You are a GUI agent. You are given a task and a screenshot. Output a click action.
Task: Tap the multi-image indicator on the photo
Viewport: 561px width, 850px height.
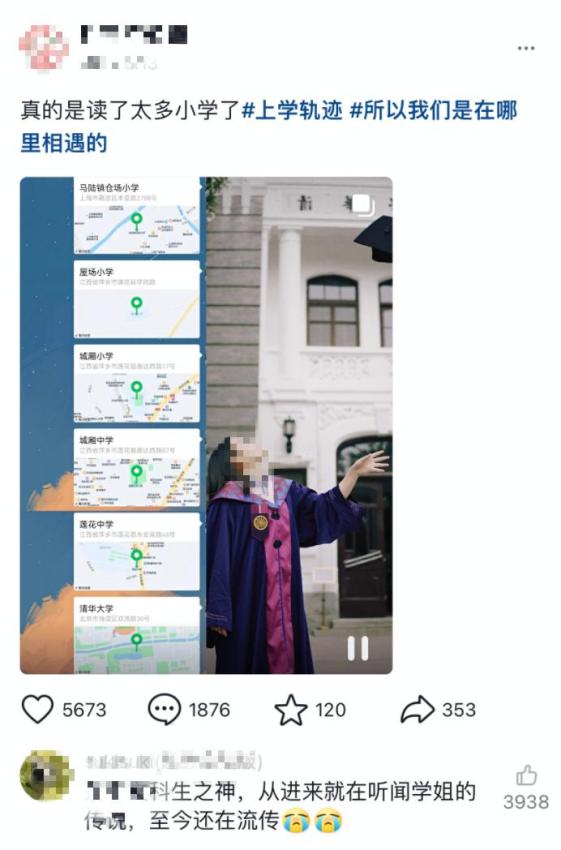[362, 205]
